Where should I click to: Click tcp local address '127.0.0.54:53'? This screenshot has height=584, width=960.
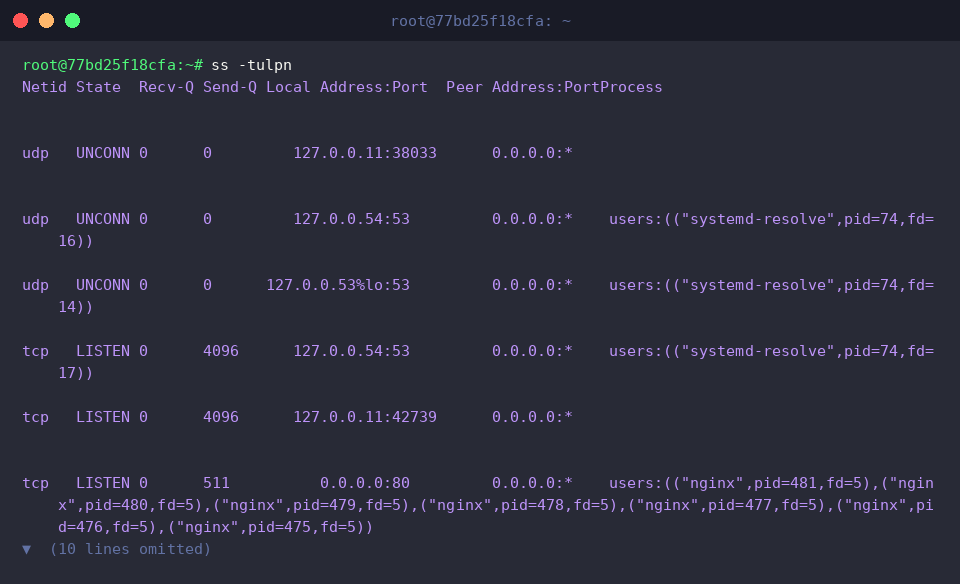(351, 351)
